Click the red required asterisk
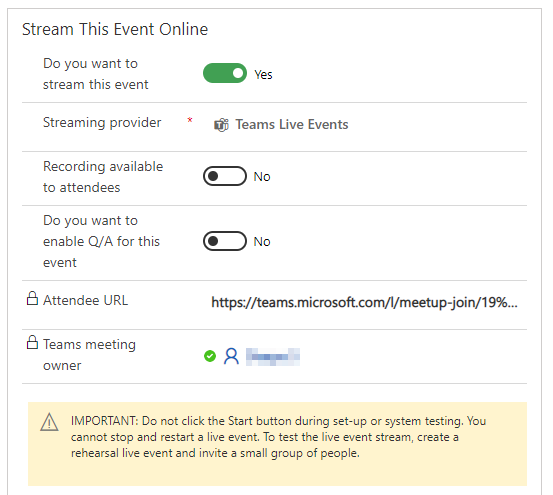Viewport: 553px width, 495px height. (x=190, y=120)
